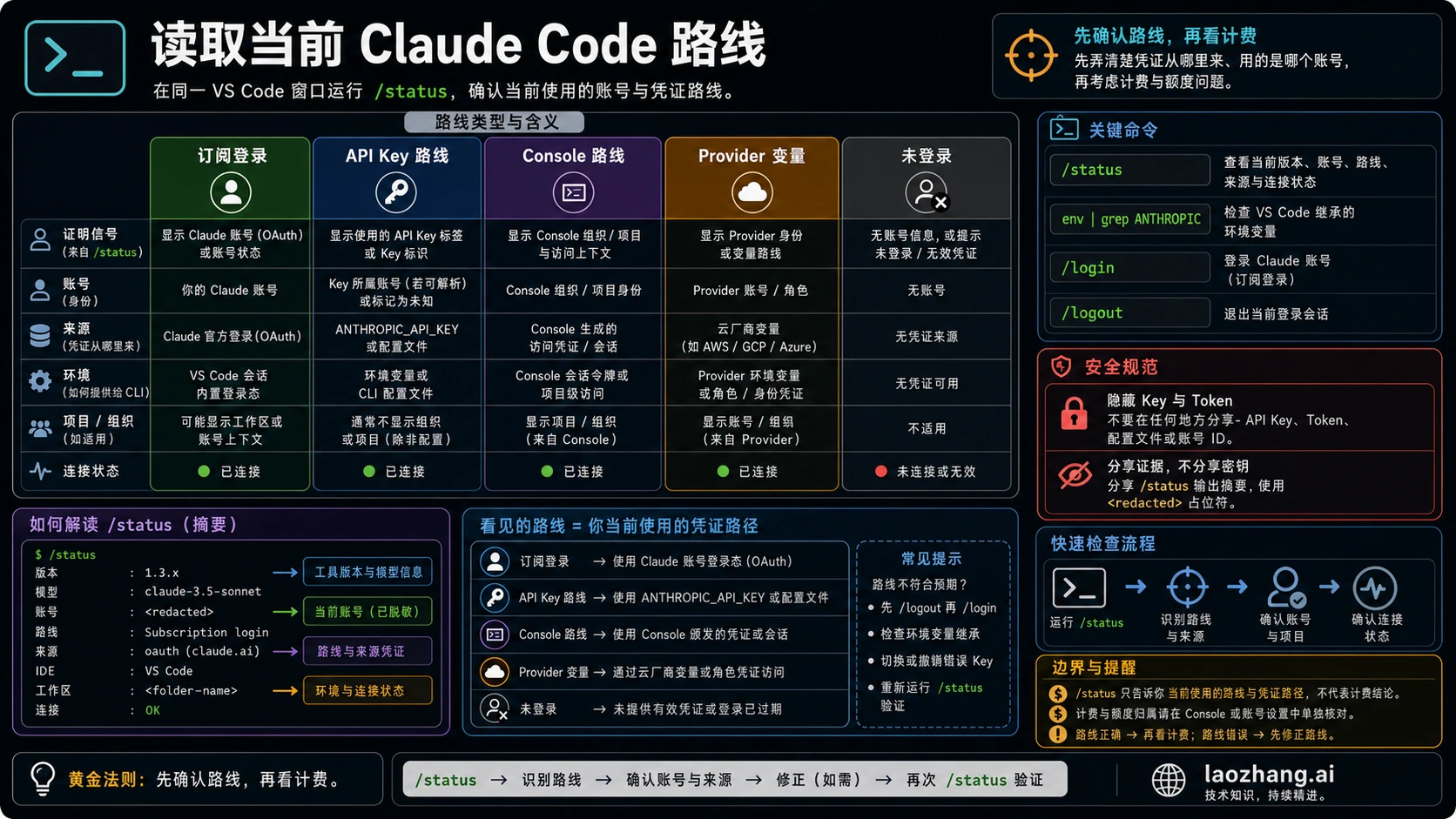Select the console window icon under Console 路线

coord(573,192)
